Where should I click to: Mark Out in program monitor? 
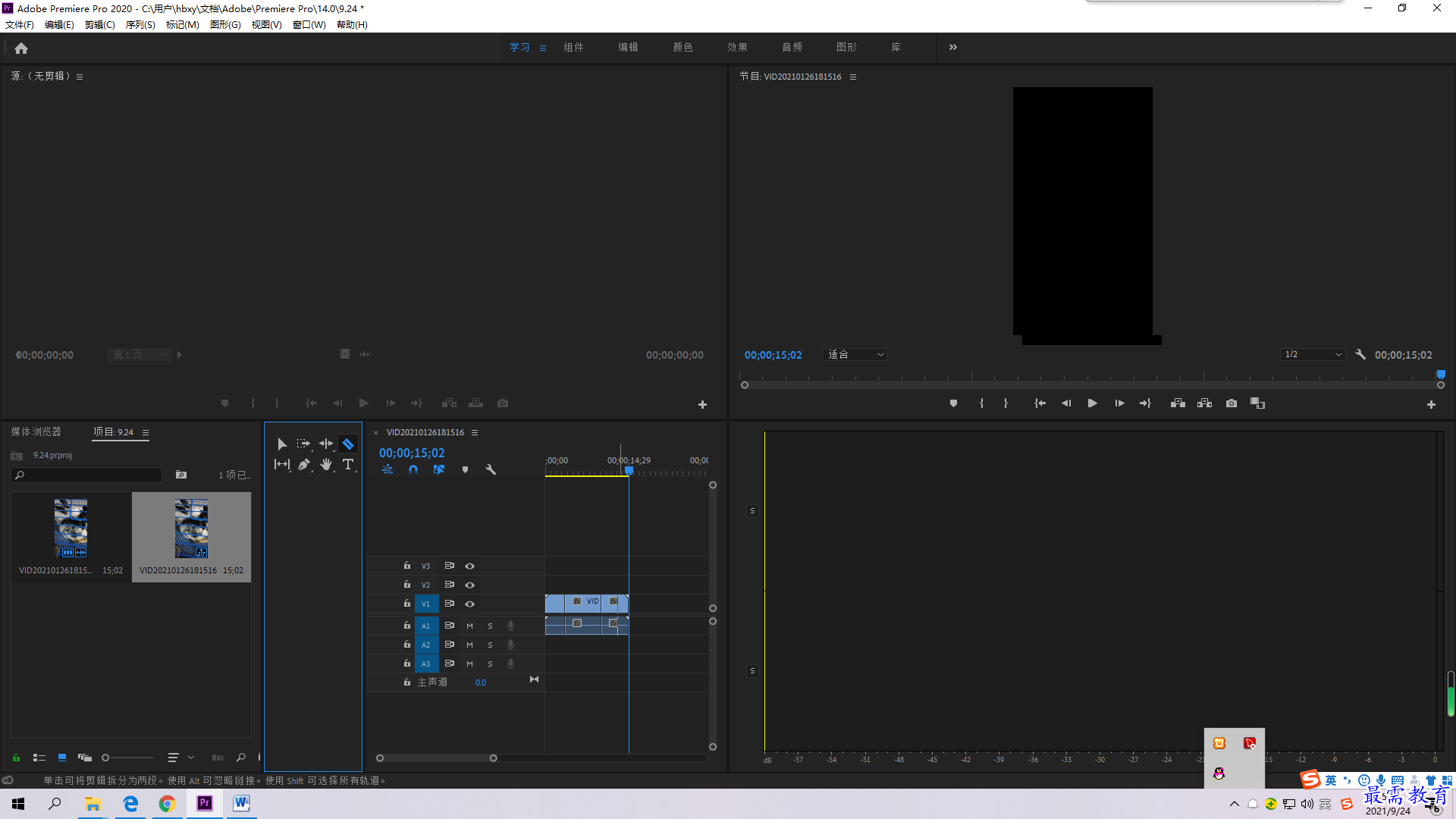pyautogui.click(x=1006, y=403)
